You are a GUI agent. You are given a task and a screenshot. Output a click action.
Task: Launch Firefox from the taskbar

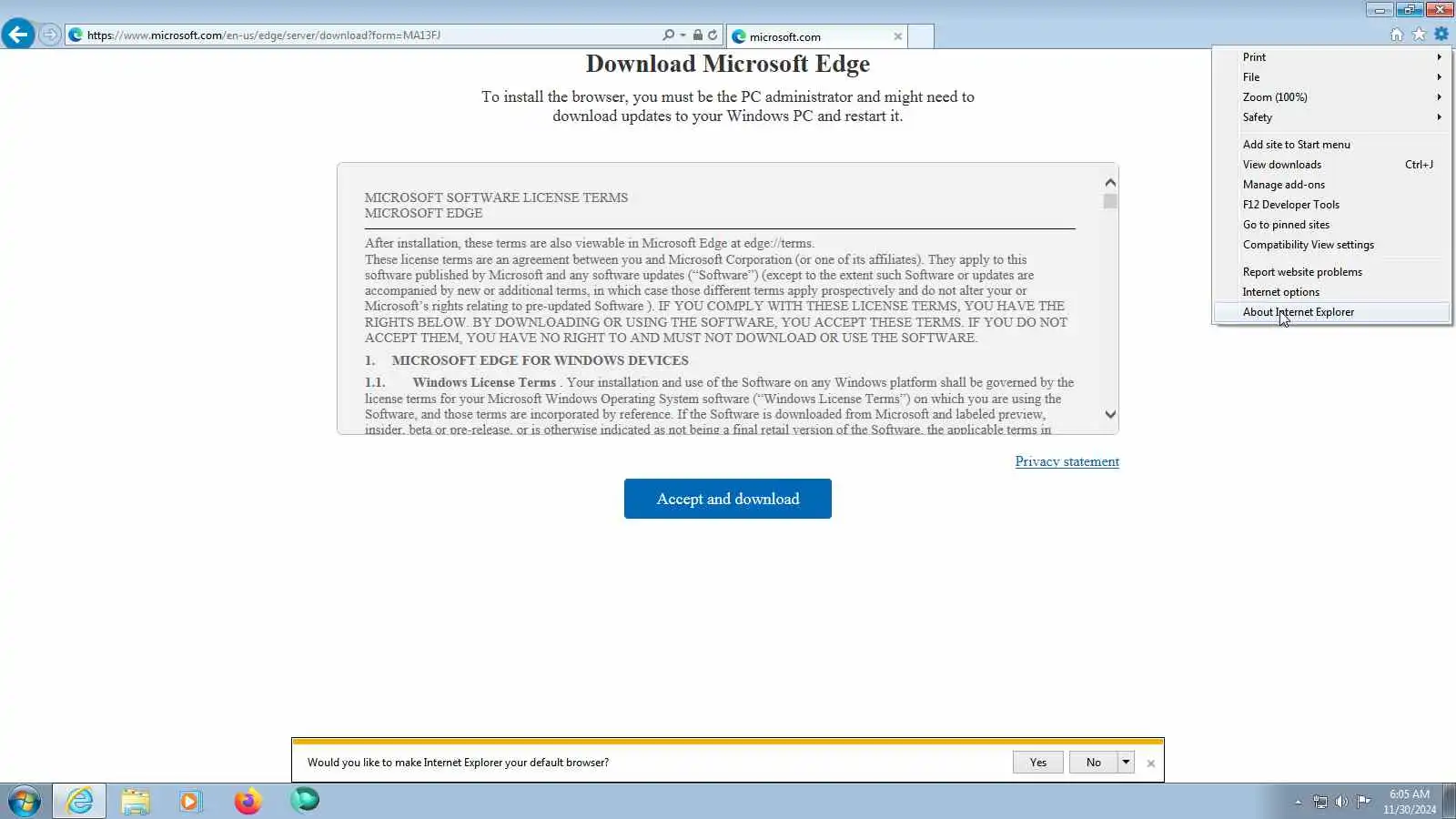pos(248,801)
